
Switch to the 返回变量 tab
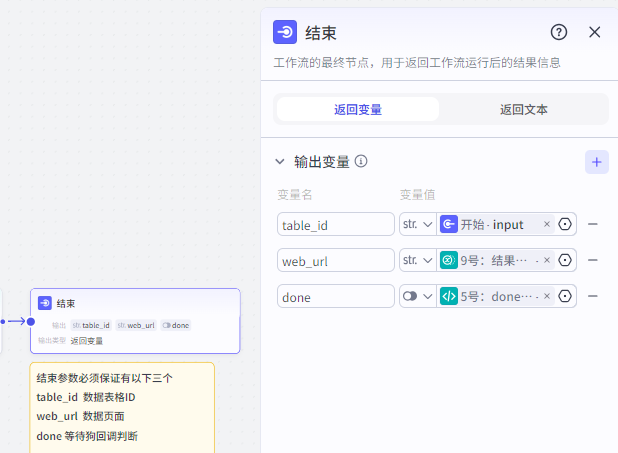click(358, 109)
